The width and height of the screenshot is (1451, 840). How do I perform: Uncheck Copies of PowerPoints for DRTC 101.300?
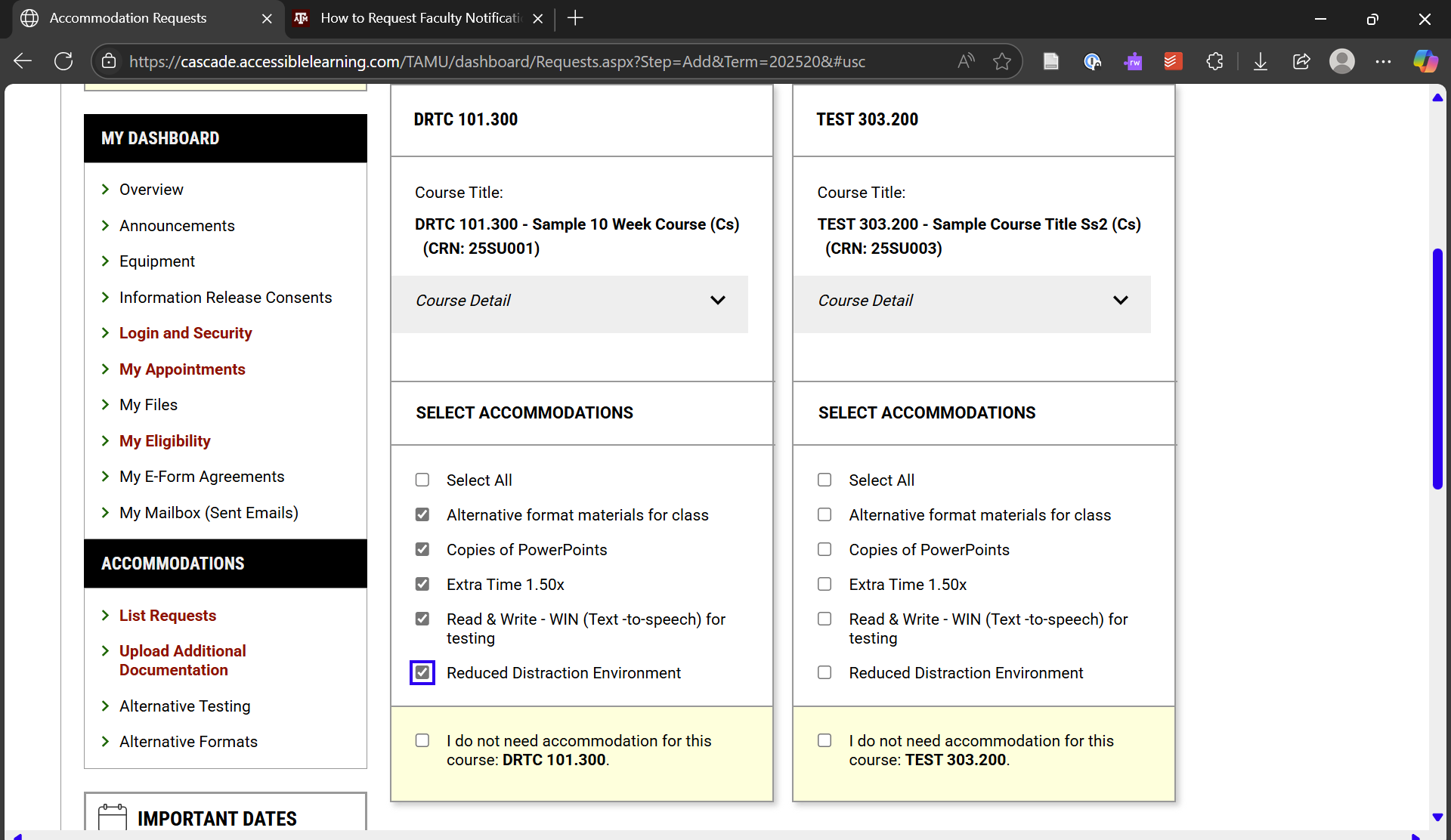422,549
